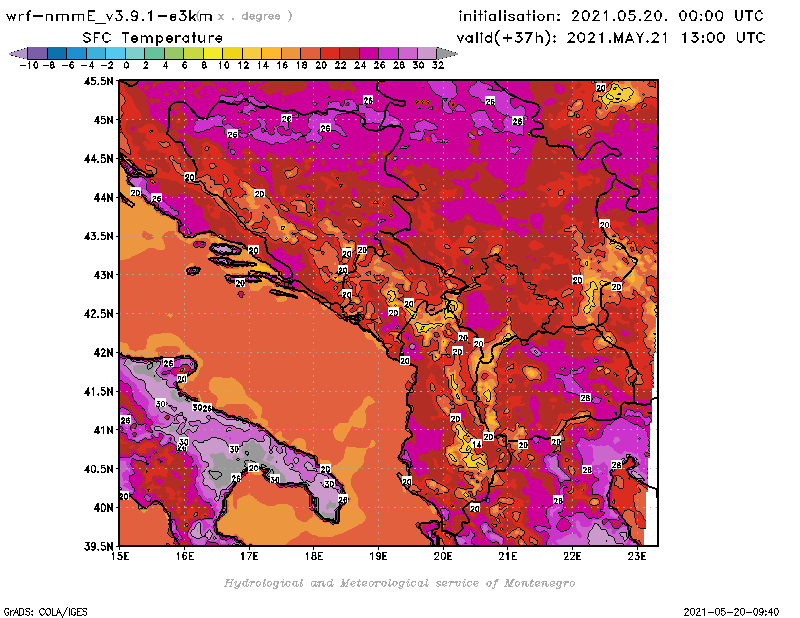Click the 44N latitude label
Screen dimensions: 800x618
coord(103,197)
